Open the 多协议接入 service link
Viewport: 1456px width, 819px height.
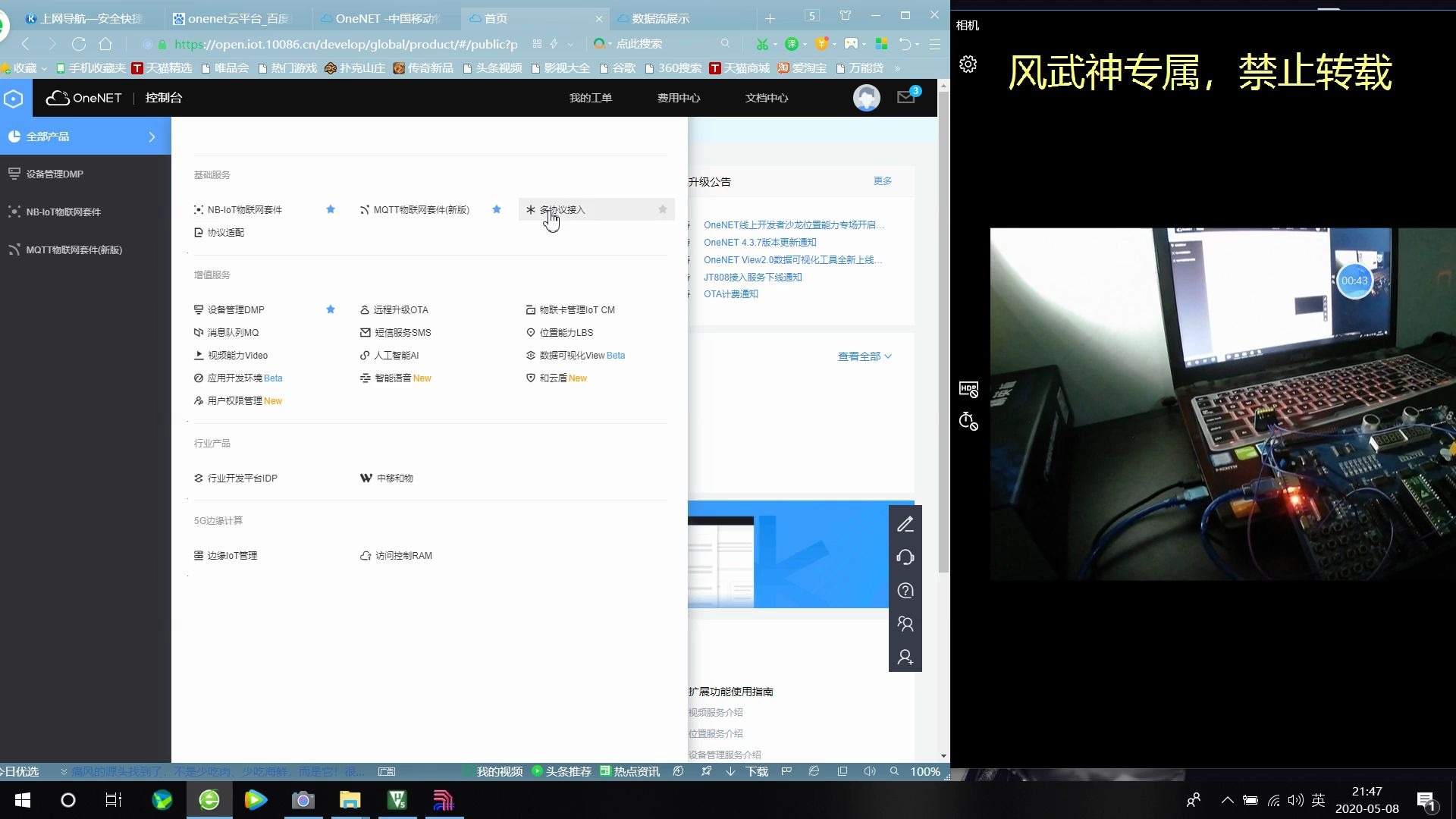563,209
